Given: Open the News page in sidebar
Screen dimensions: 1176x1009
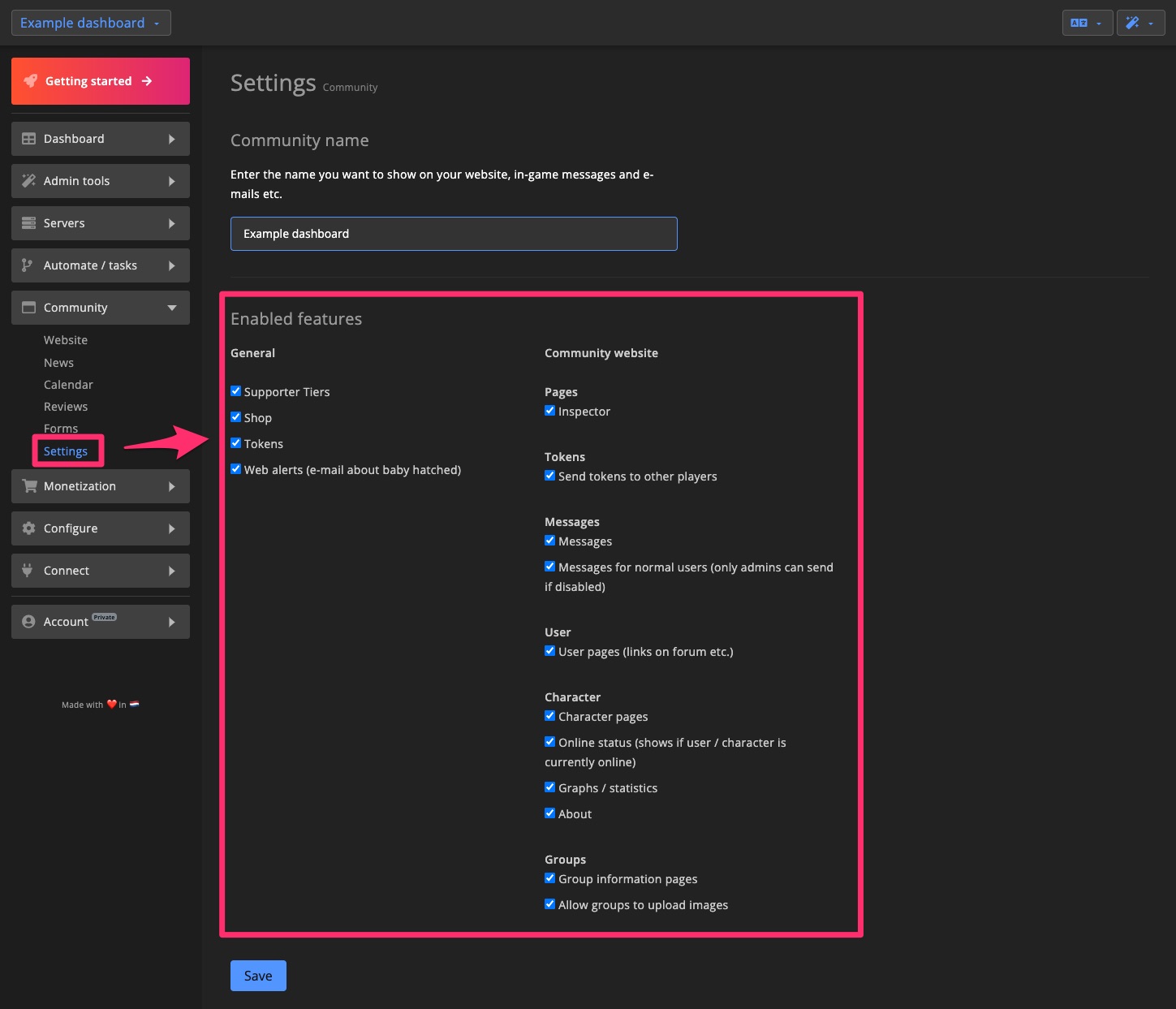Looking at the screenshot, I should pyautogui.click(x=58, y=362).
